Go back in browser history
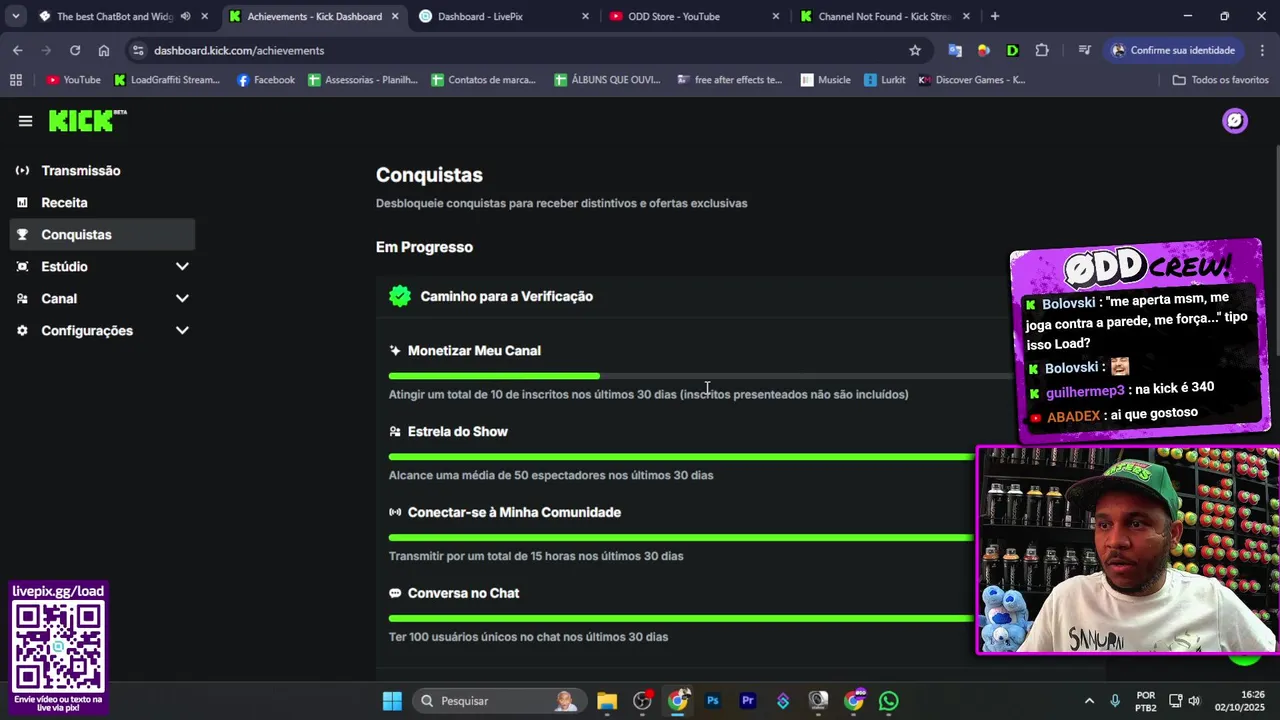 point(18,50)
